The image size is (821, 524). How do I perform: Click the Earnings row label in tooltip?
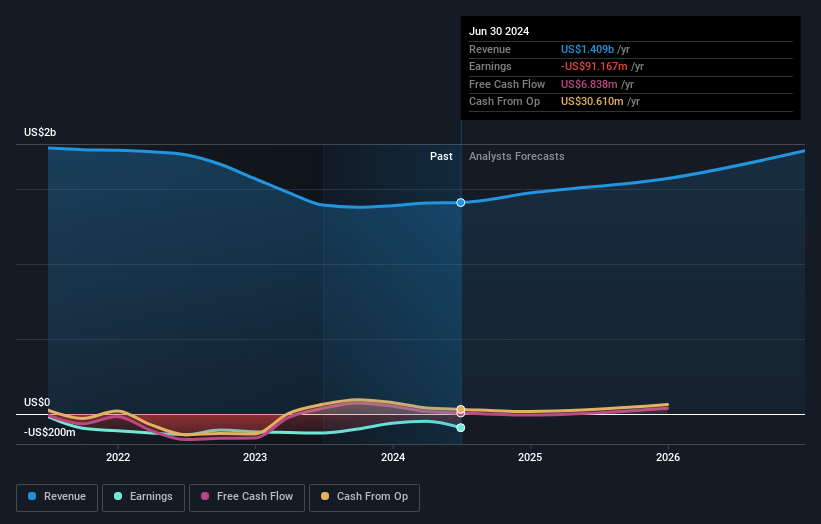[490, 66]
